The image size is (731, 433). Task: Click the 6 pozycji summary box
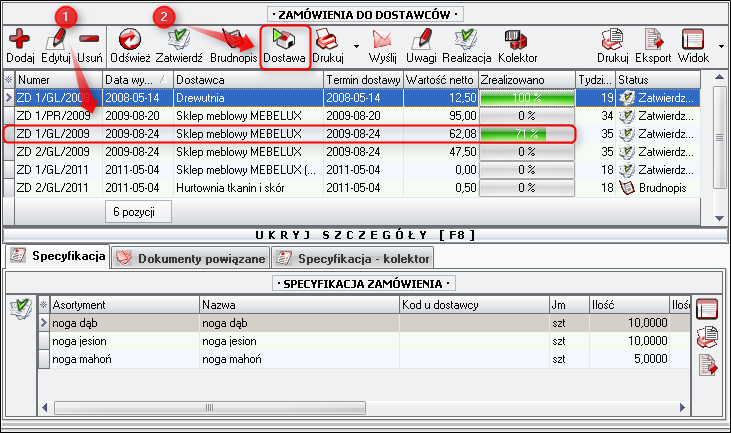coord(138,212)
